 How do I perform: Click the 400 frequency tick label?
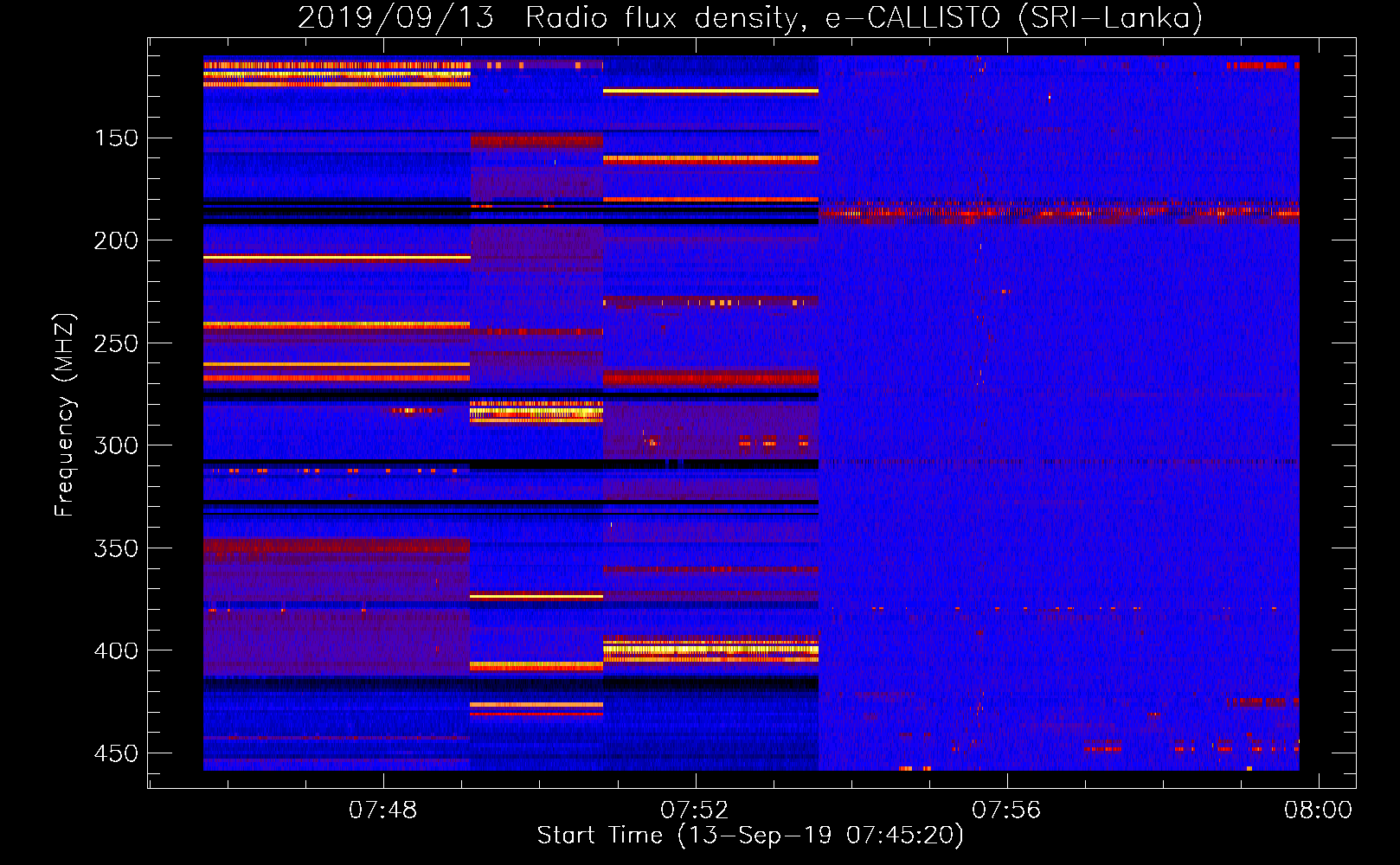(116, 650)
